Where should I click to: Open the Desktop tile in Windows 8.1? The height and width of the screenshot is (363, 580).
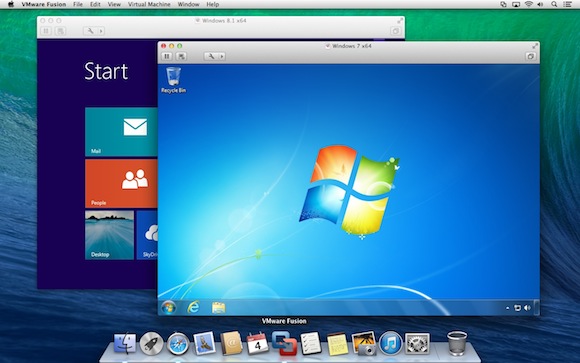coord(109,235)
